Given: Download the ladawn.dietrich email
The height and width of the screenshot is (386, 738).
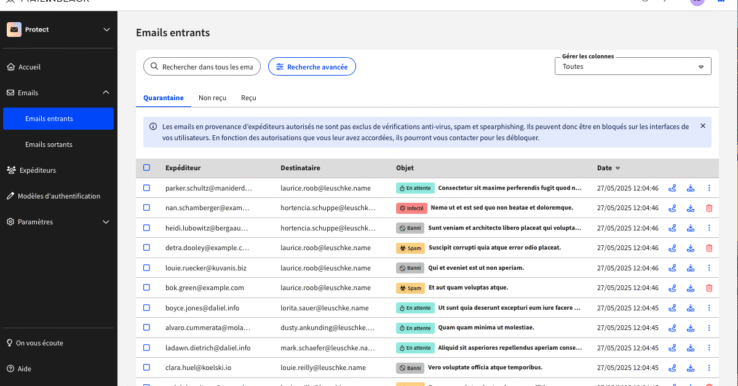Looking at the screenshot, I should click(x=690, y=348).
